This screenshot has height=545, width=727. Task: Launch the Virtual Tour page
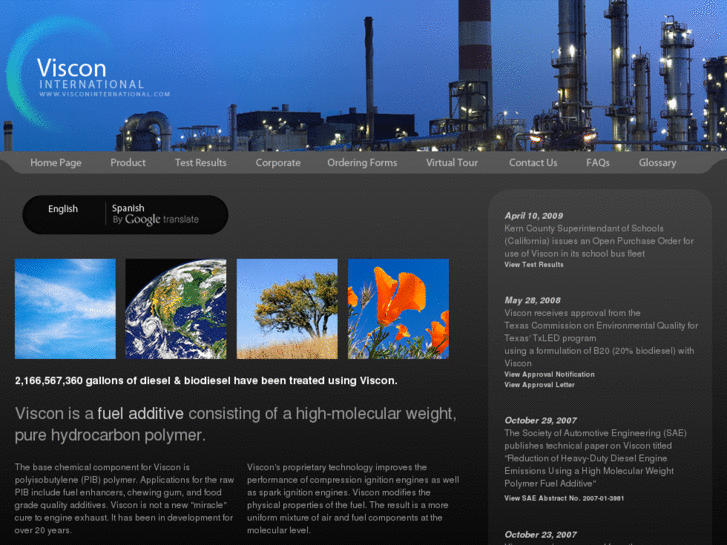pyautogui.click(x=452, y=163)
